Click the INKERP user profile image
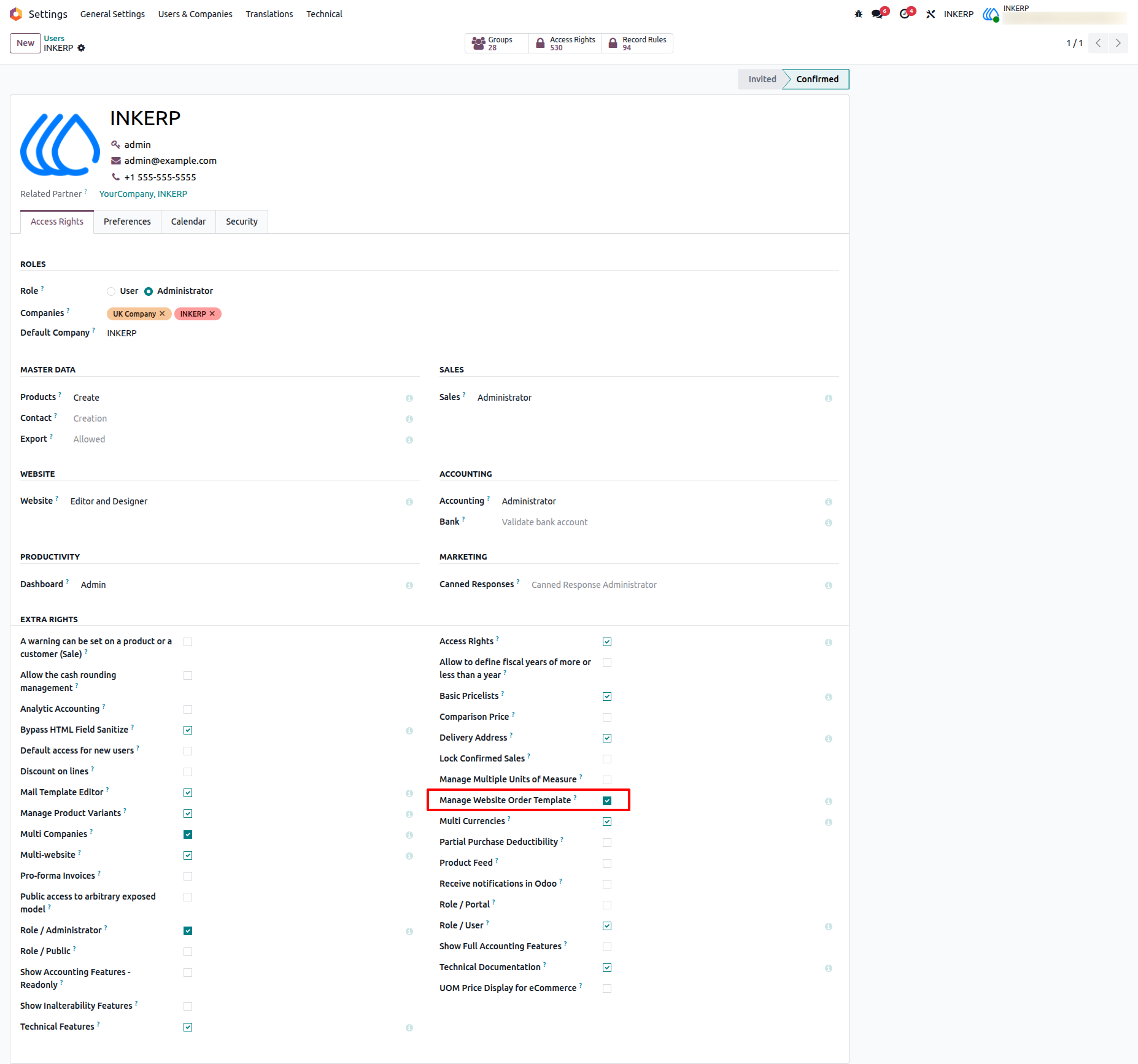 pos(60,145)
